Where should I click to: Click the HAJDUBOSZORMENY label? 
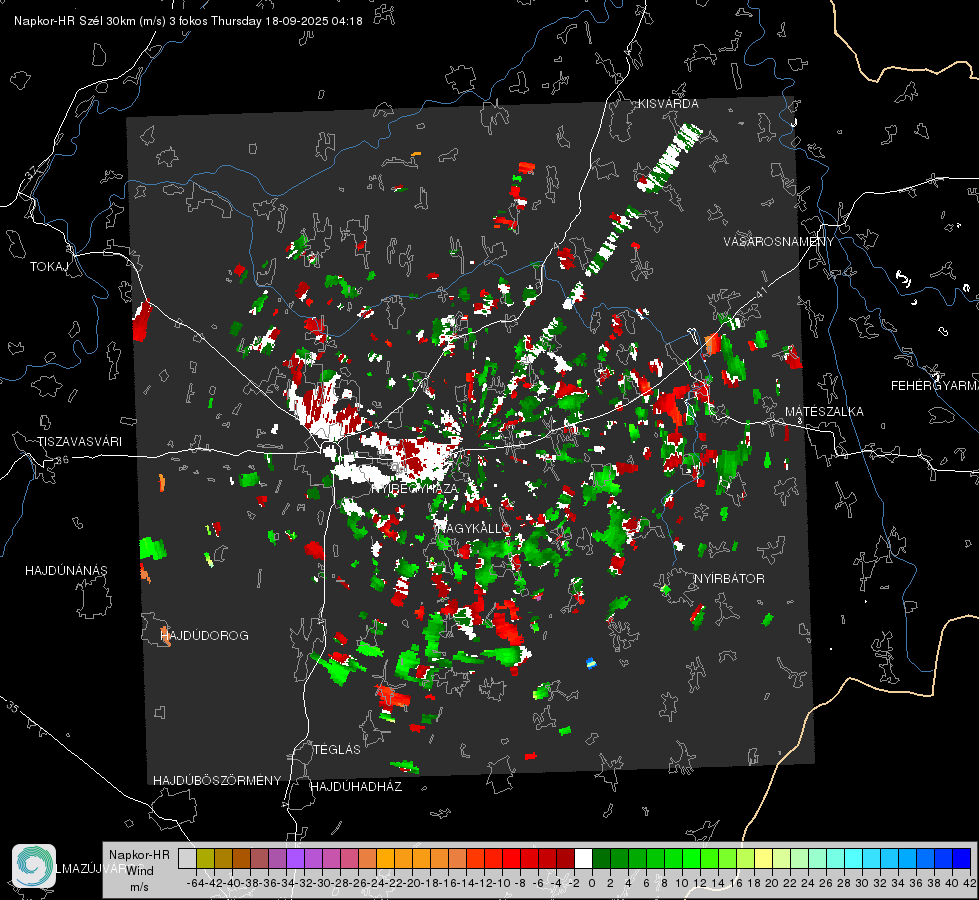[x=217, y=780]
